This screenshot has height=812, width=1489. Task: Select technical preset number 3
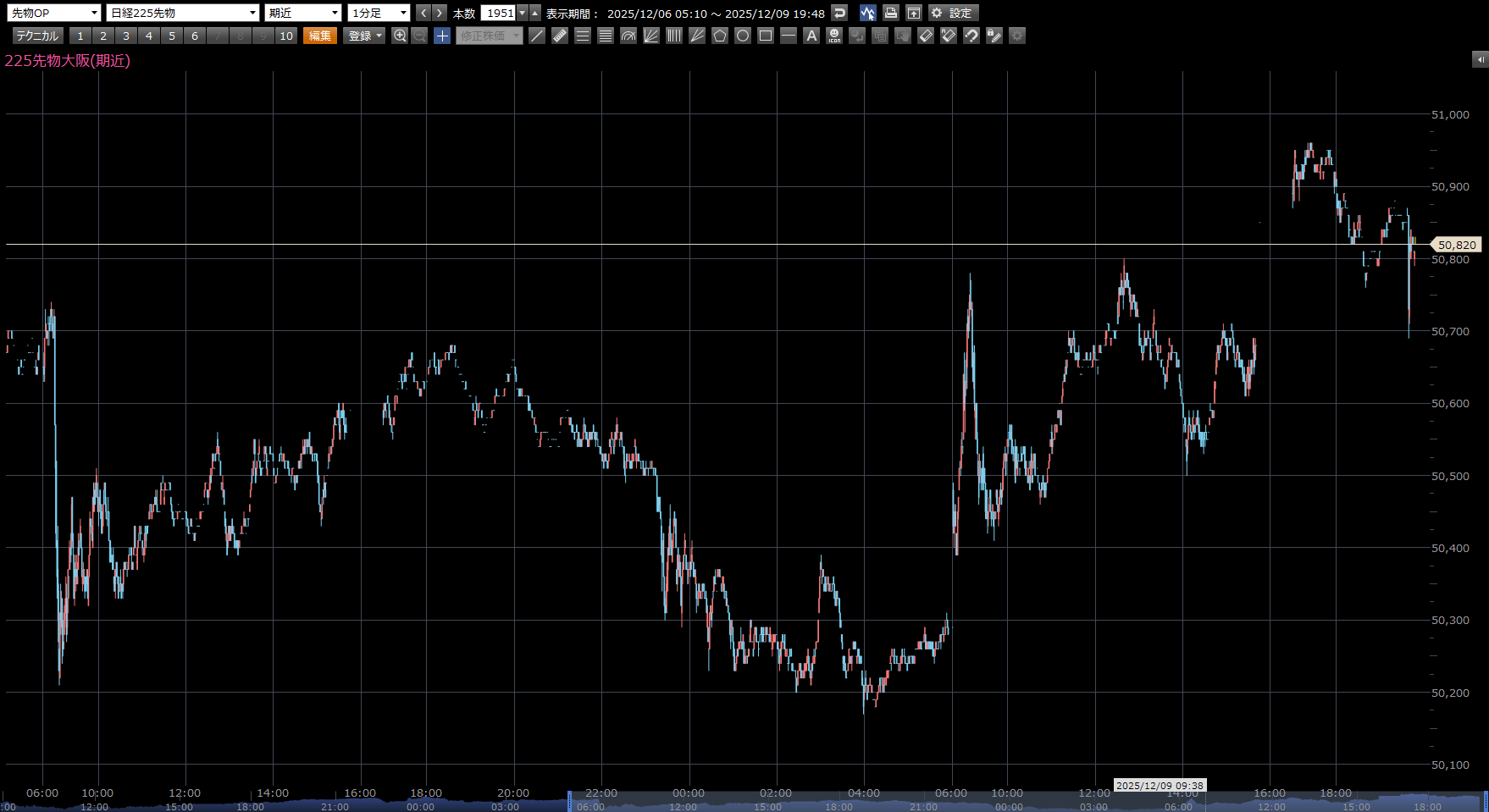126,36
